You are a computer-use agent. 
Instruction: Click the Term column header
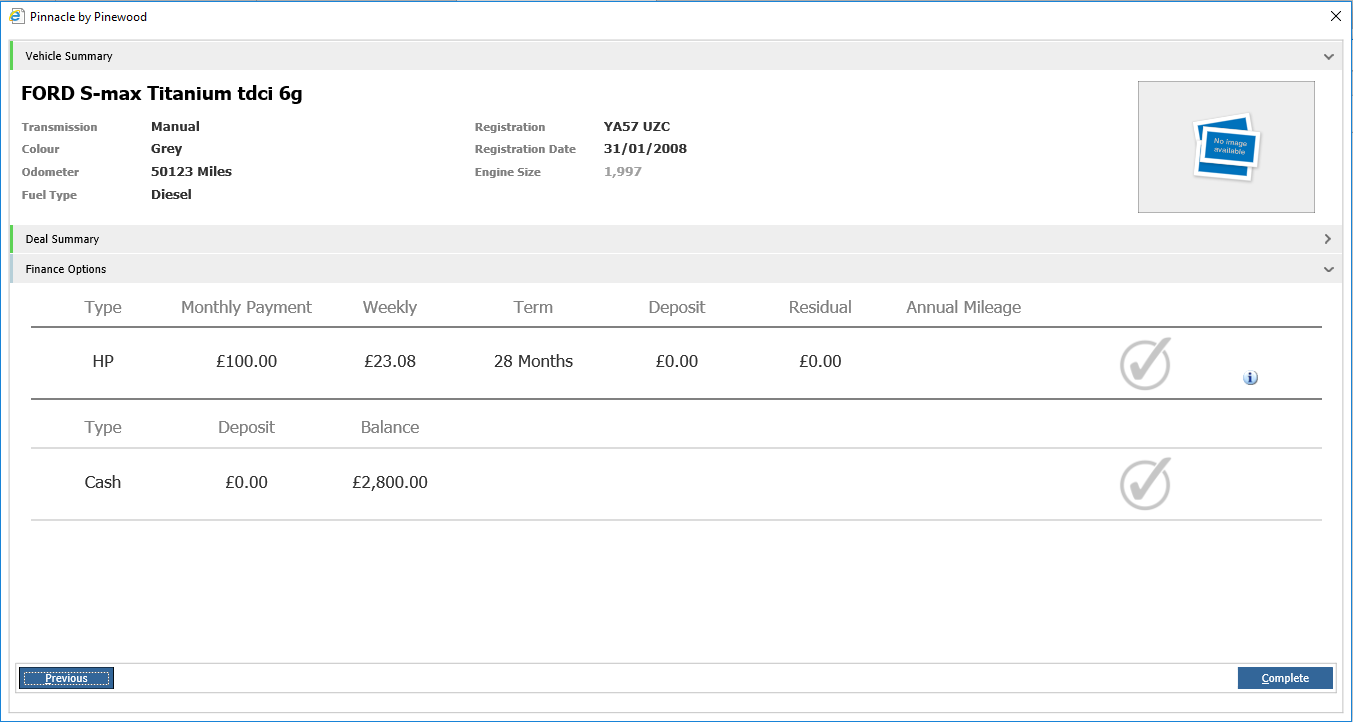[x=533, y=307]
